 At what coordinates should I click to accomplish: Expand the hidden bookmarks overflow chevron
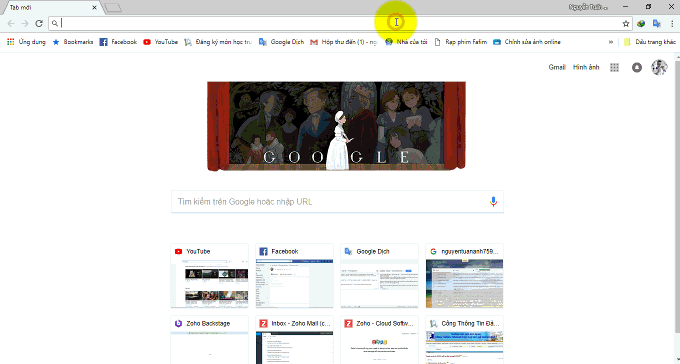[x=611, y=42]
